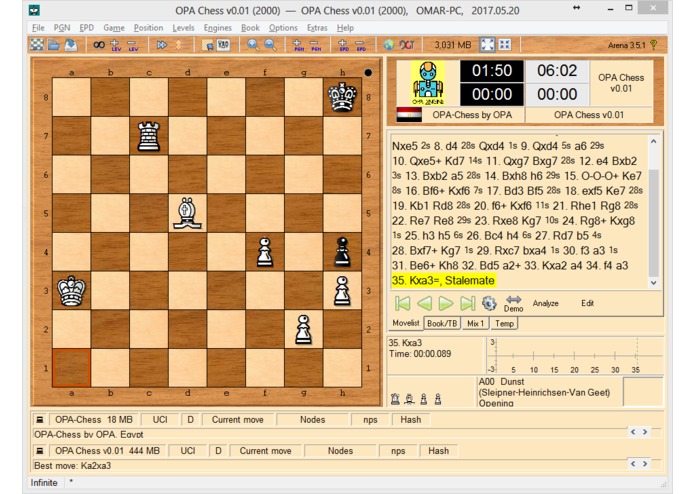Image resolution: width=695 pixels, height=494 pixels.
Task: Open the Extras menu
Action: [x=317, y=27]
